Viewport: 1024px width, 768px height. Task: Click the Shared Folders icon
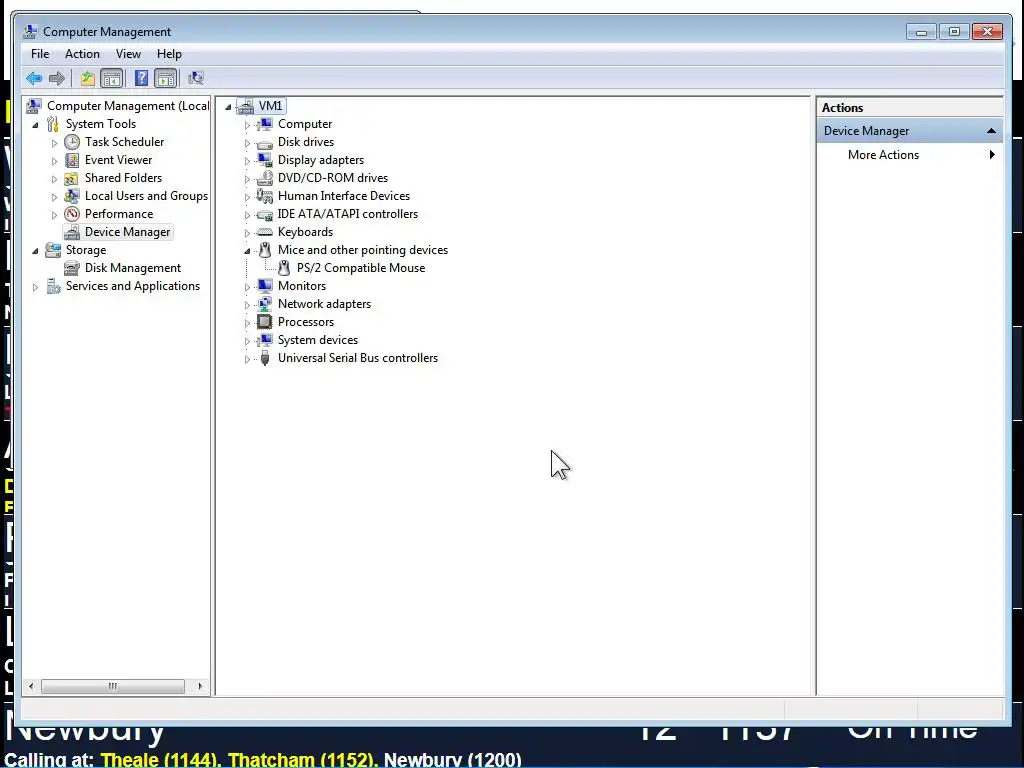(72, 178)
